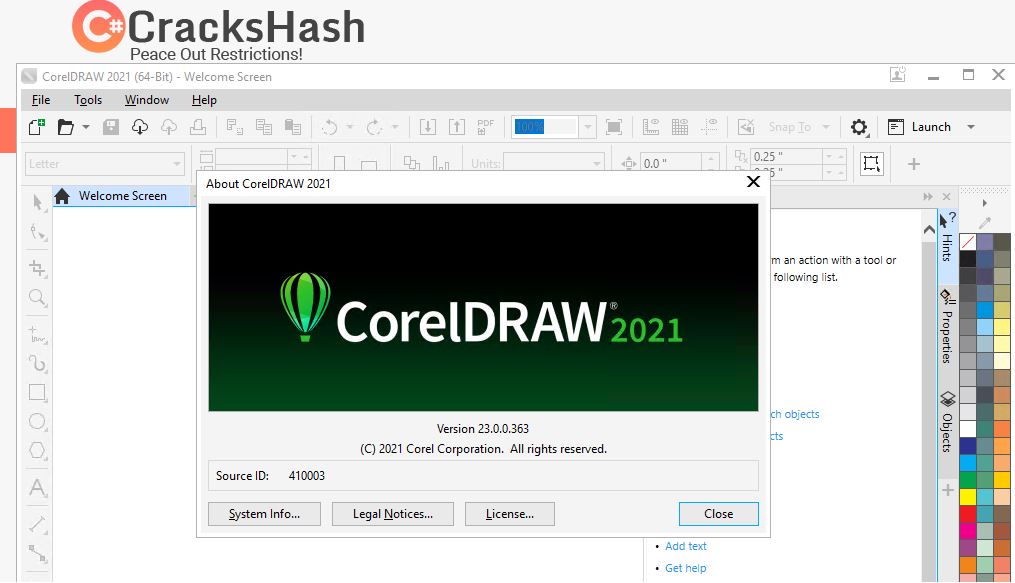Click the Quick customize plus in property bar
Viewport: 1015px width, 583px height.
(913, 164)
